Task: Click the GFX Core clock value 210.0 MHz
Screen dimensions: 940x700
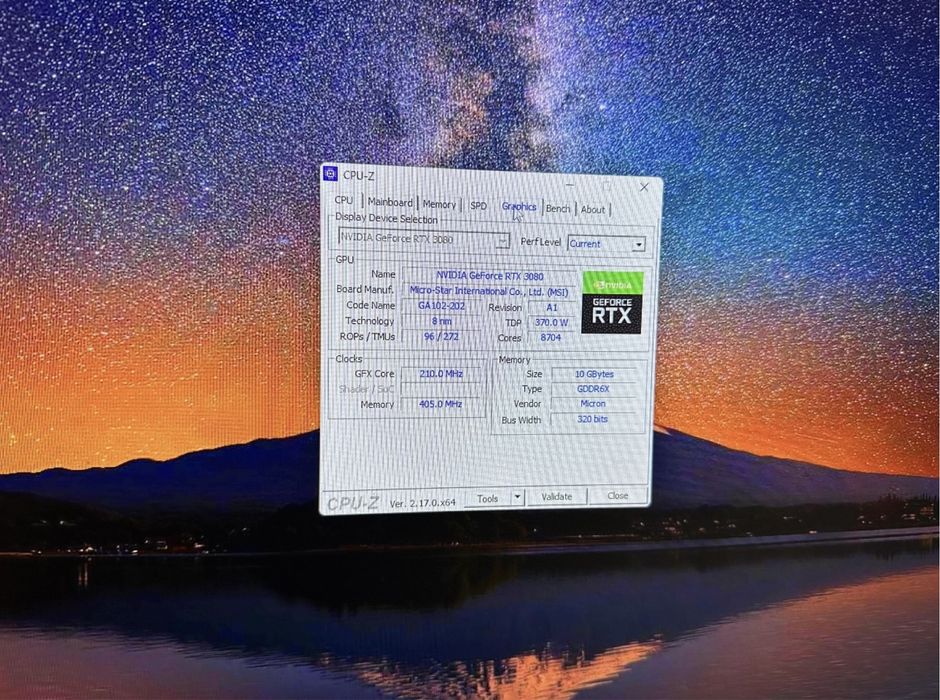Action: pyautogui.click(x=441, y=374)
